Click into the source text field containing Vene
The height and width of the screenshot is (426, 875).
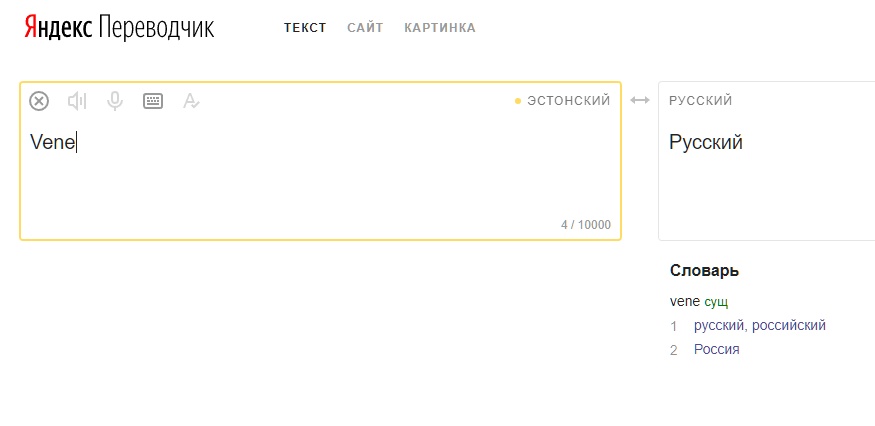point(320,167)
